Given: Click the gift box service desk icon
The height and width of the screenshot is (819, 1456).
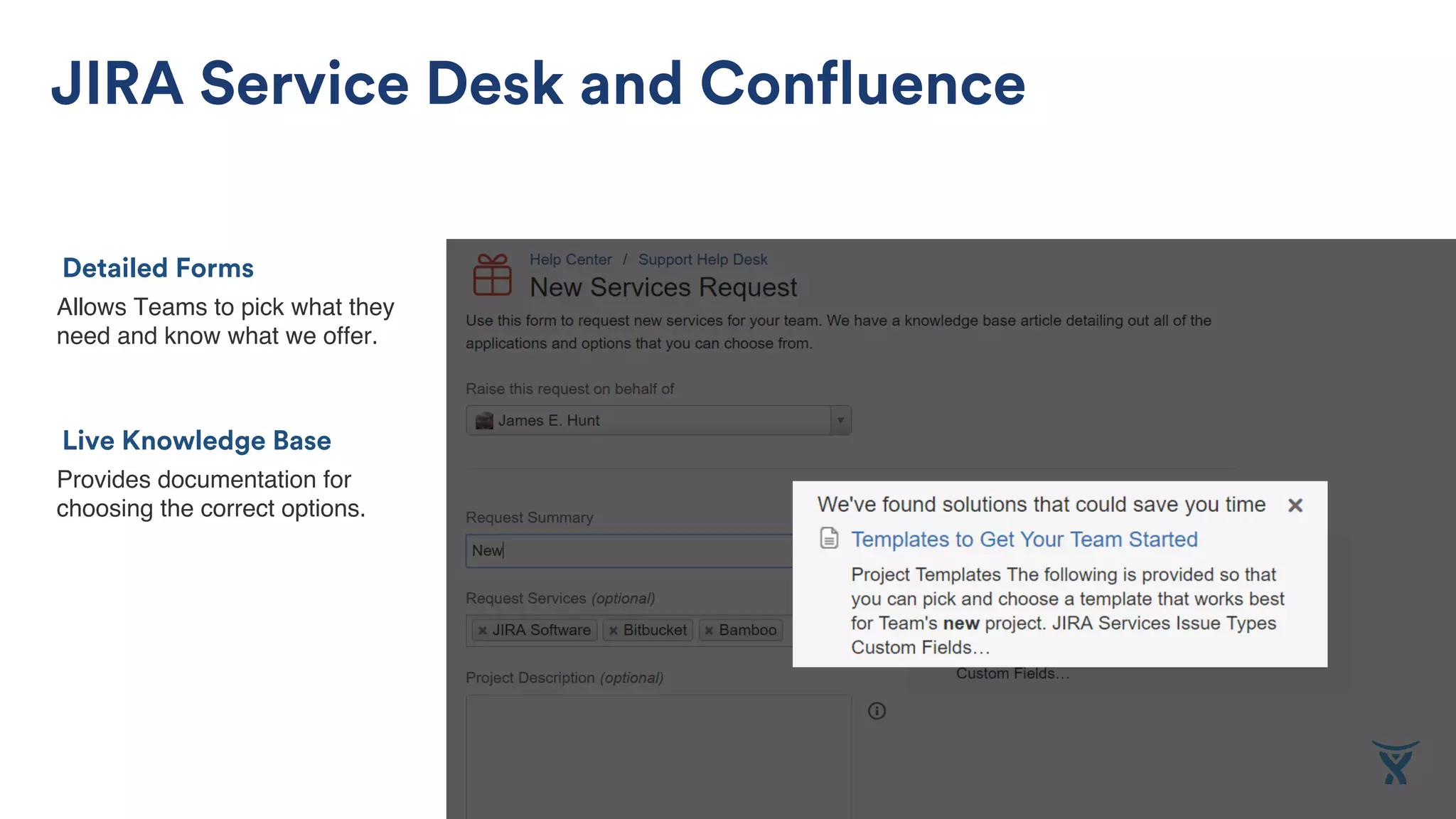Looking at the screenshot, I should pyautogui.click(x=492, y=275).
